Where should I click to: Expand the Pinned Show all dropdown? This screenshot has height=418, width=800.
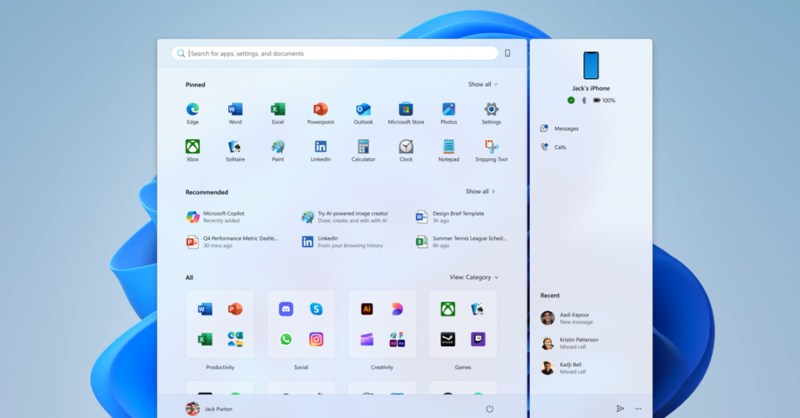point(483,84)
